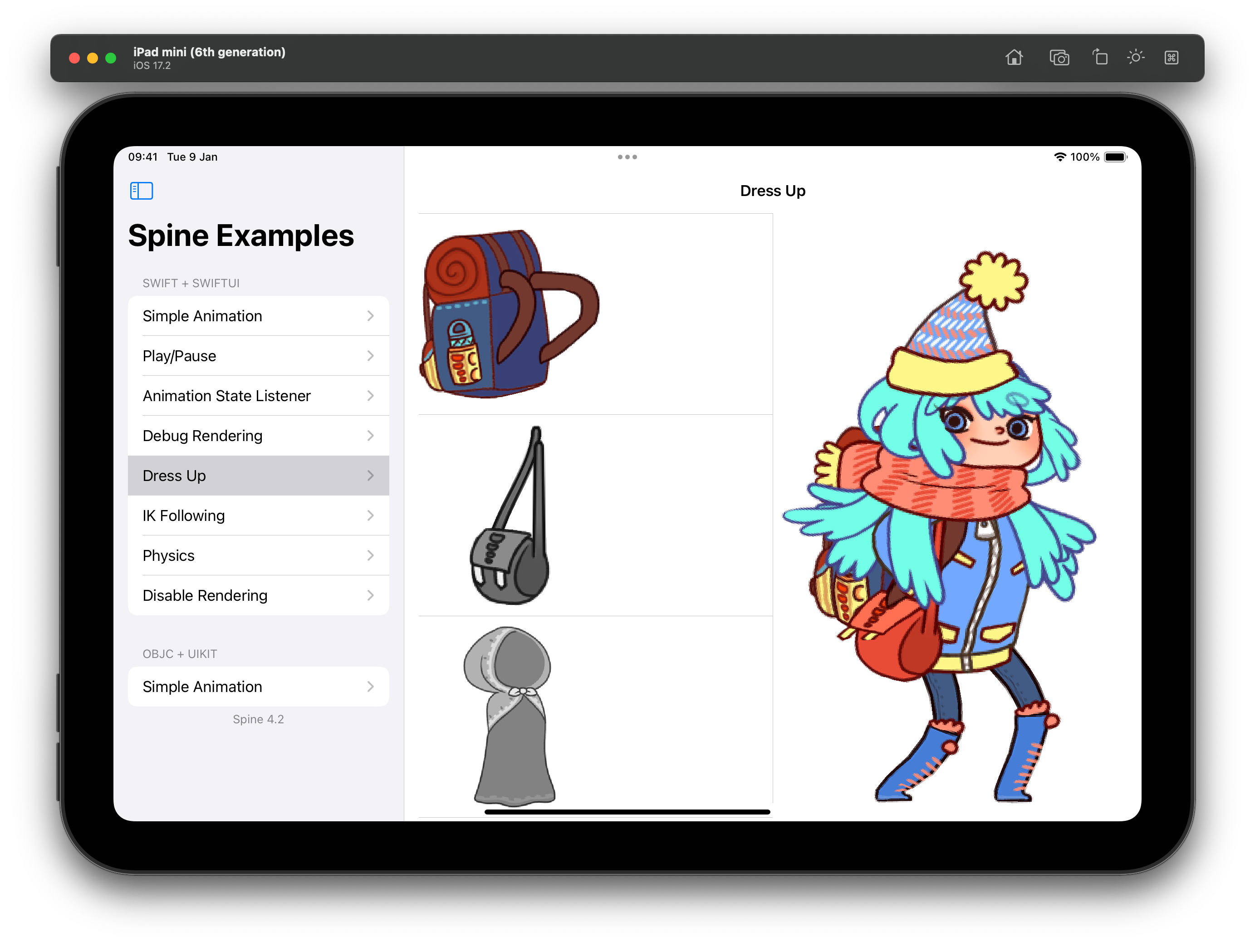Click the home button icon
Viewport: 1255px width, 952px height.
point(1013,58)
